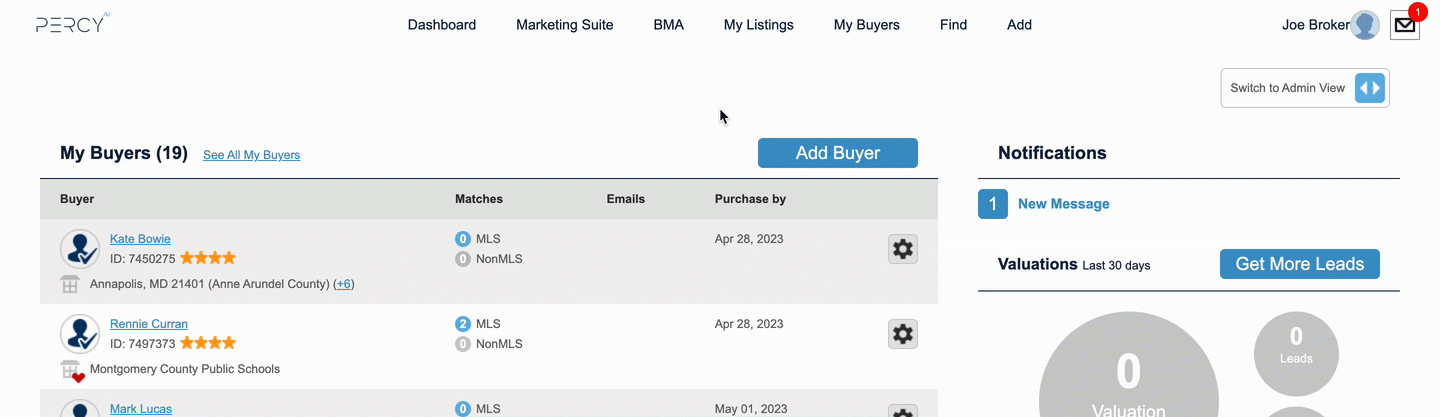
Task: Click the ID: 7497373 text
Action: tap(143, 344)
